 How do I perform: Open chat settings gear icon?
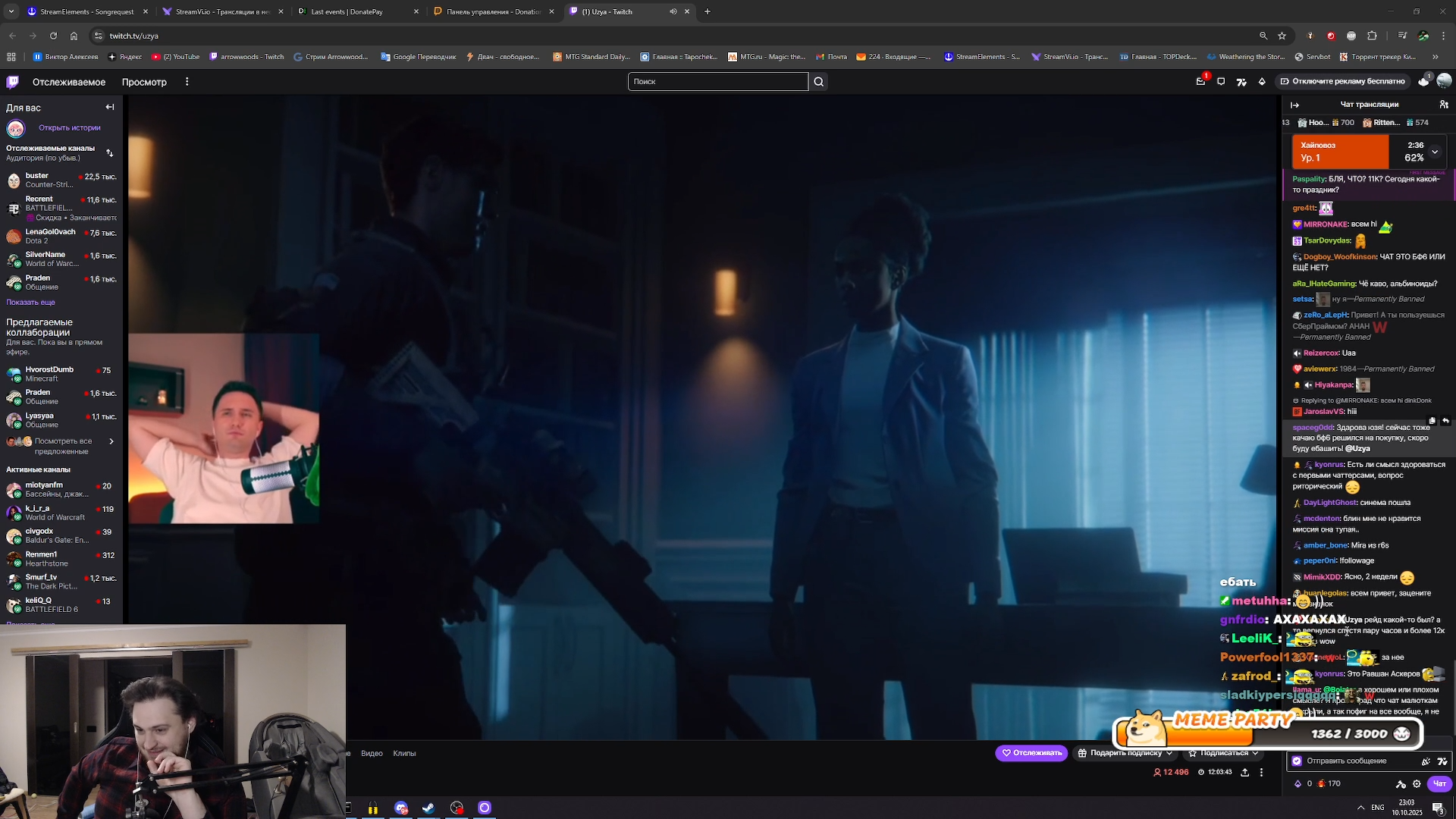pyautogui.click(x=1417, y=784)
